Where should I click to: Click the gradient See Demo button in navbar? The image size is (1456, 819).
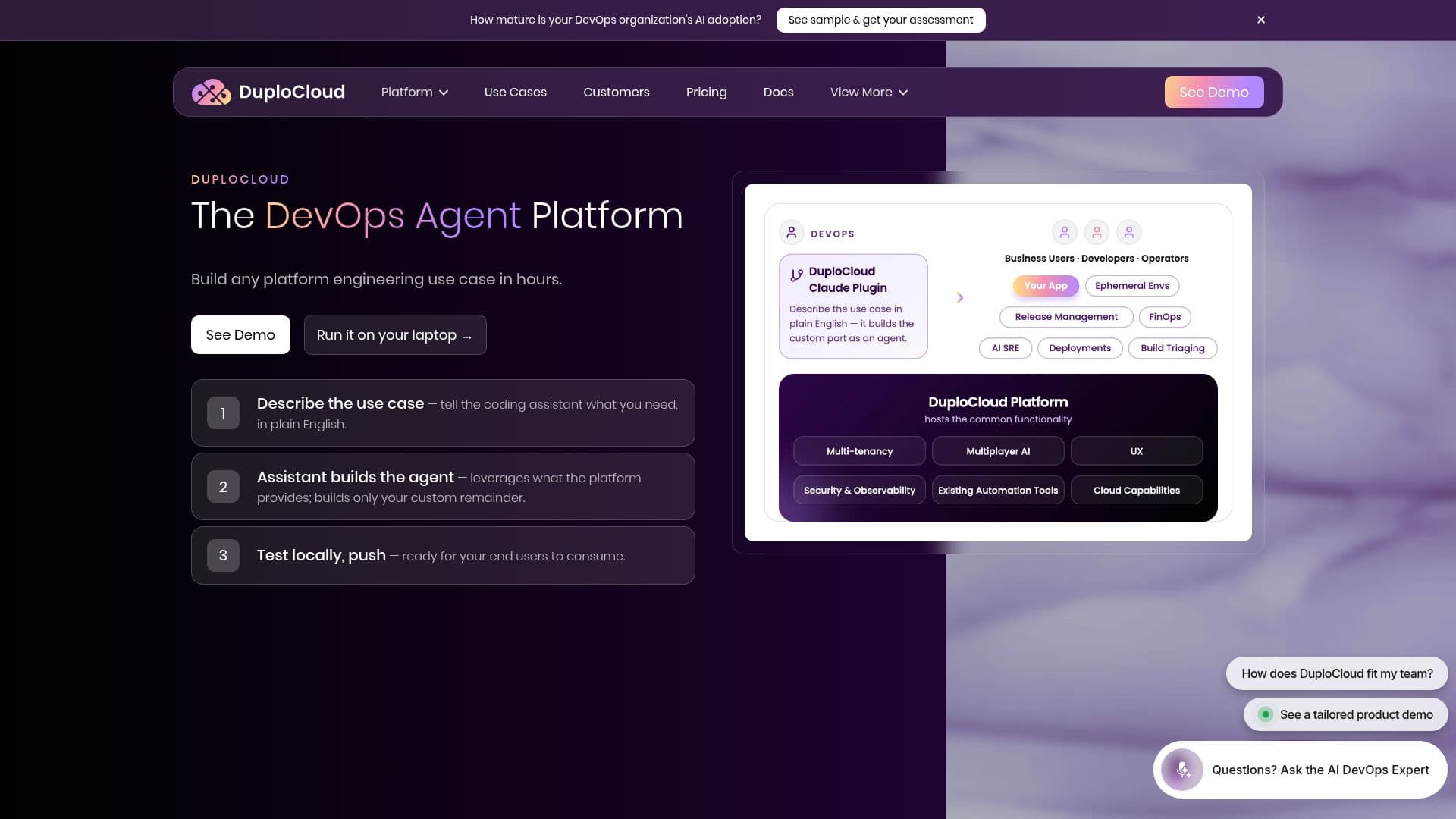pyautogui.click(x=1214, y=92)
